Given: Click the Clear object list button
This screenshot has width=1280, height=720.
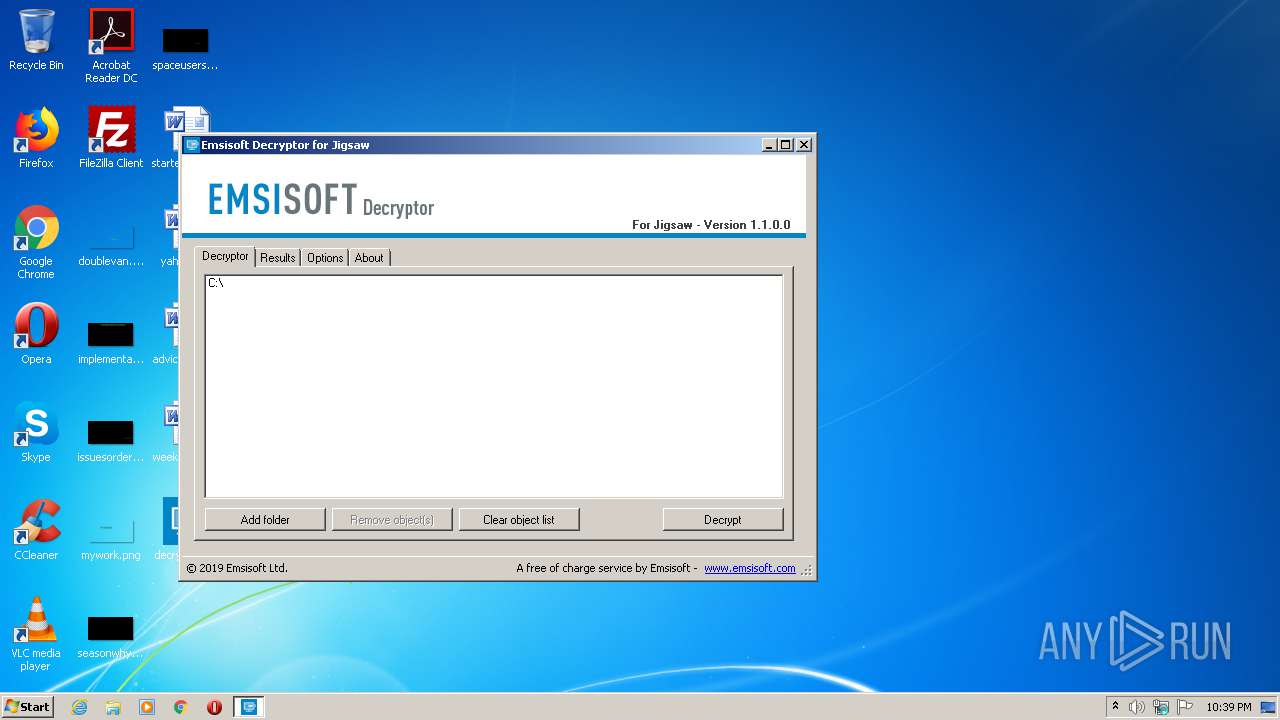Looking at the screenshot, I should (519, 520).
